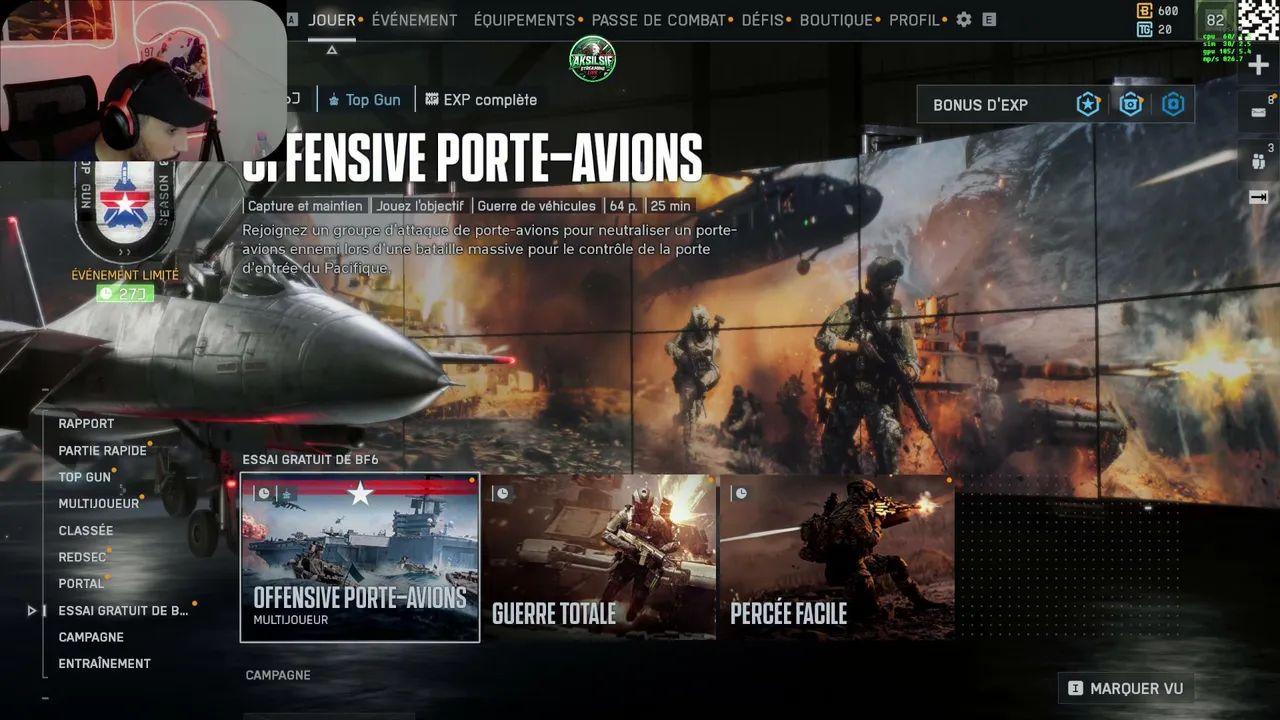Open the squad icon with badge 3

tap(1259, 161)
